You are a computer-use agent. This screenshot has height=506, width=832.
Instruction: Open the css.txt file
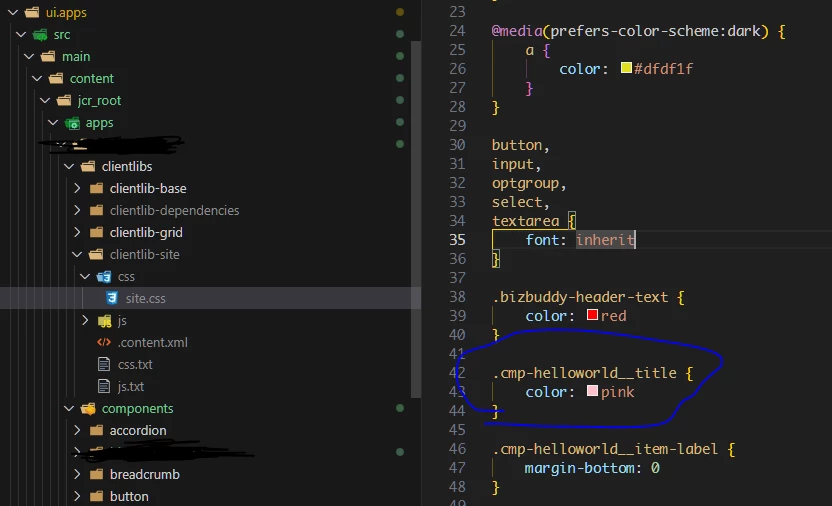[x=135, y=364]
